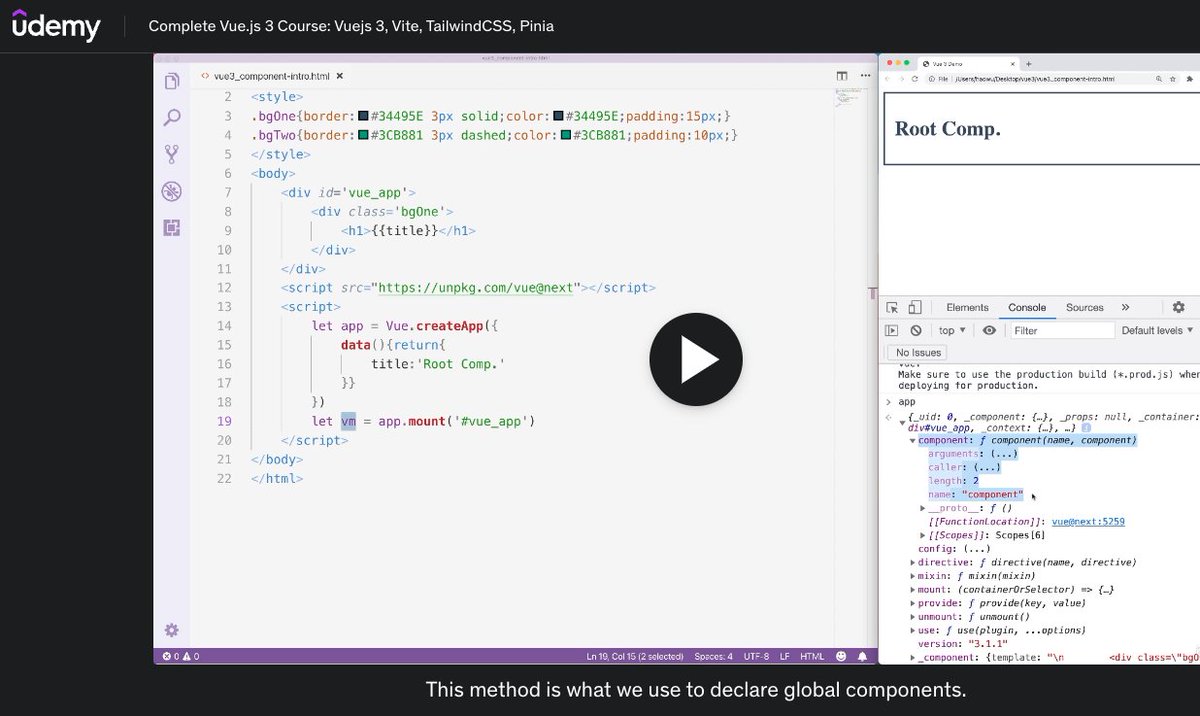Open the Manage gear in VS Code sidebar

pos(171,630)
